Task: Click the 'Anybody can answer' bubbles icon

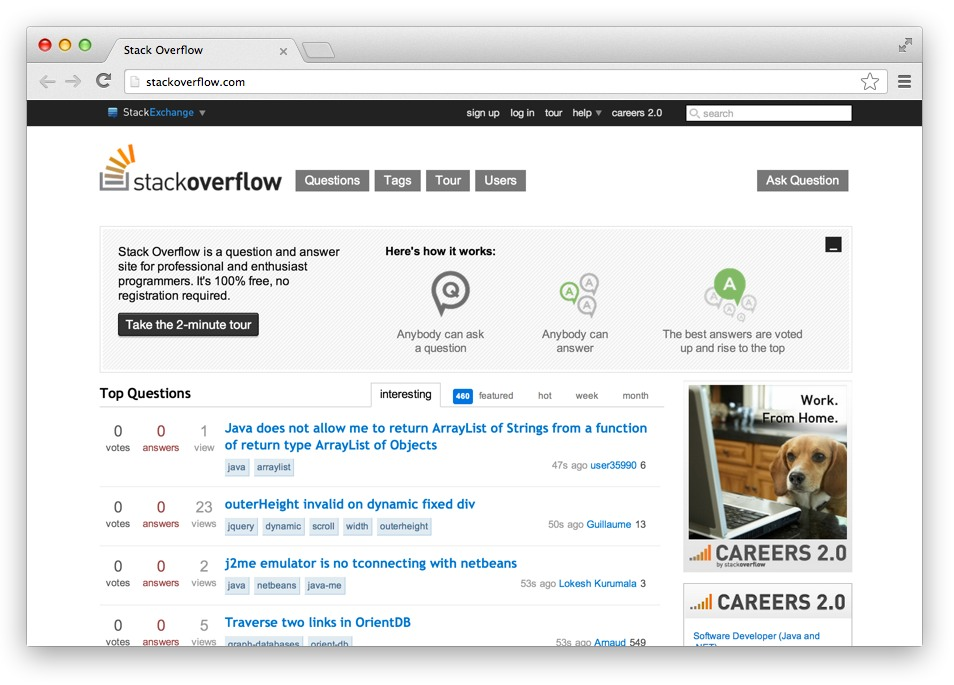Action: [x=580, y=295]
